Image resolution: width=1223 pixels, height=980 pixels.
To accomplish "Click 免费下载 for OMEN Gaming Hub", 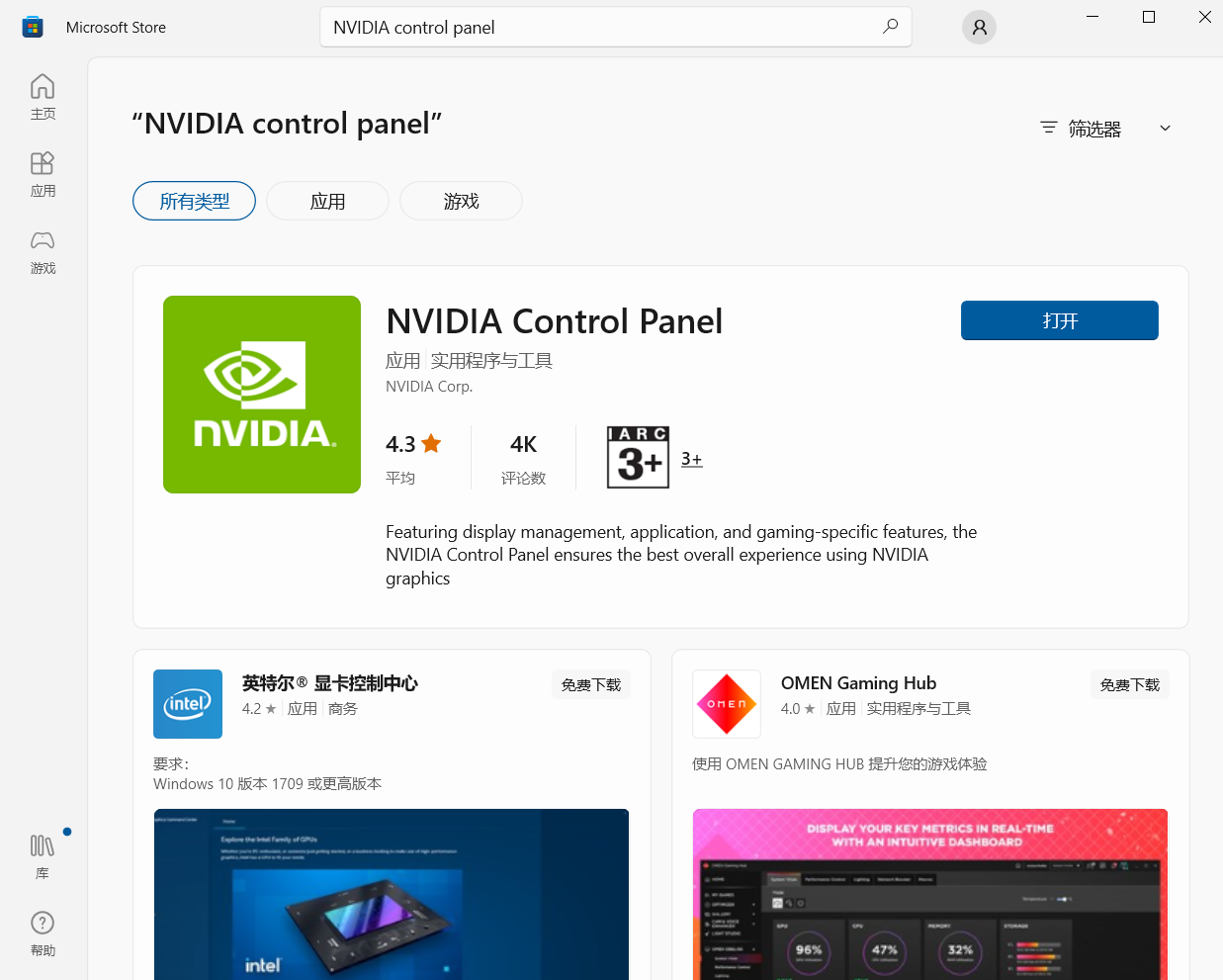I will 1130,684.
